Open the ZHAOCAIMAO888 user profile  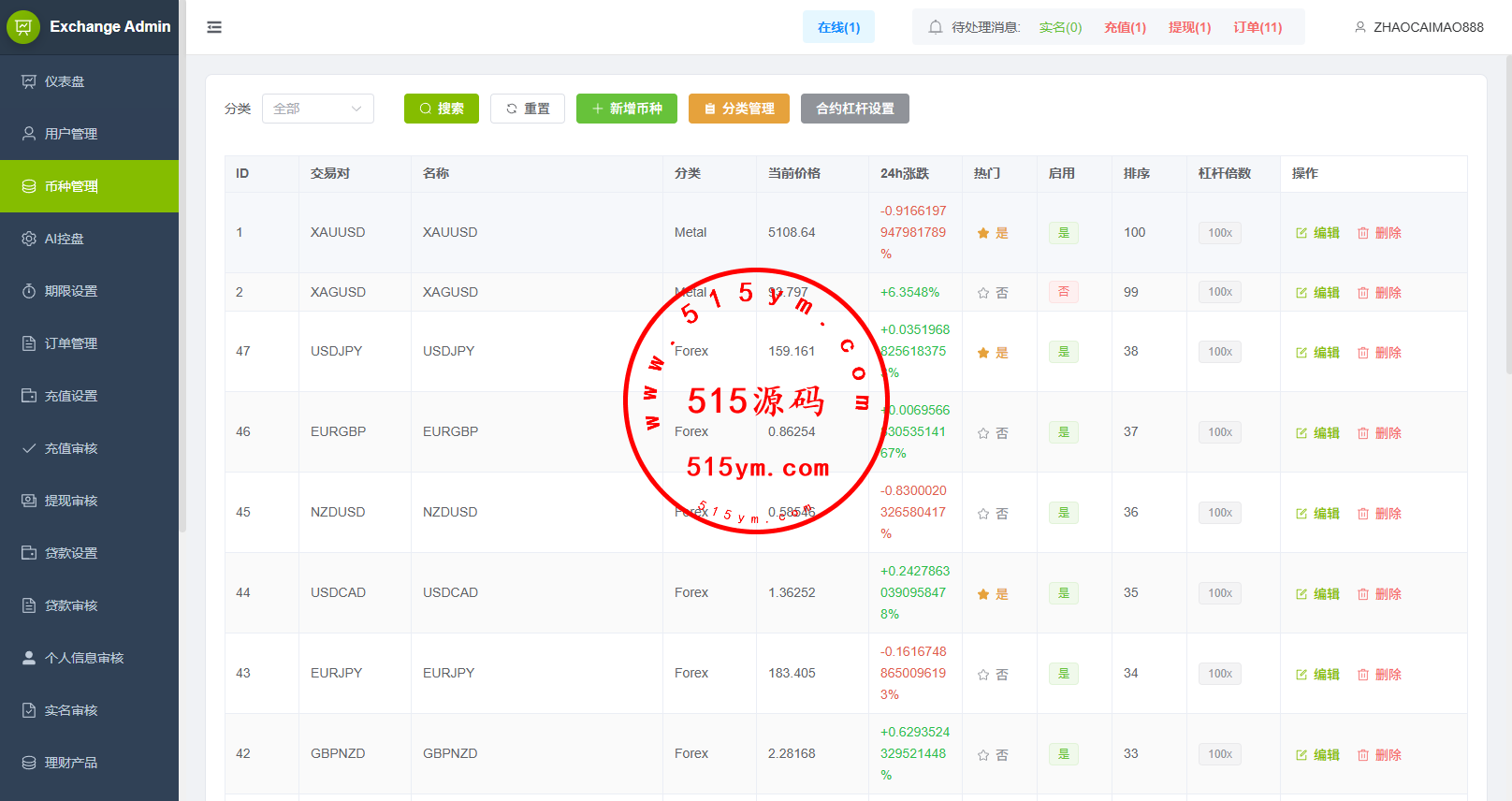pos(1418,27)
